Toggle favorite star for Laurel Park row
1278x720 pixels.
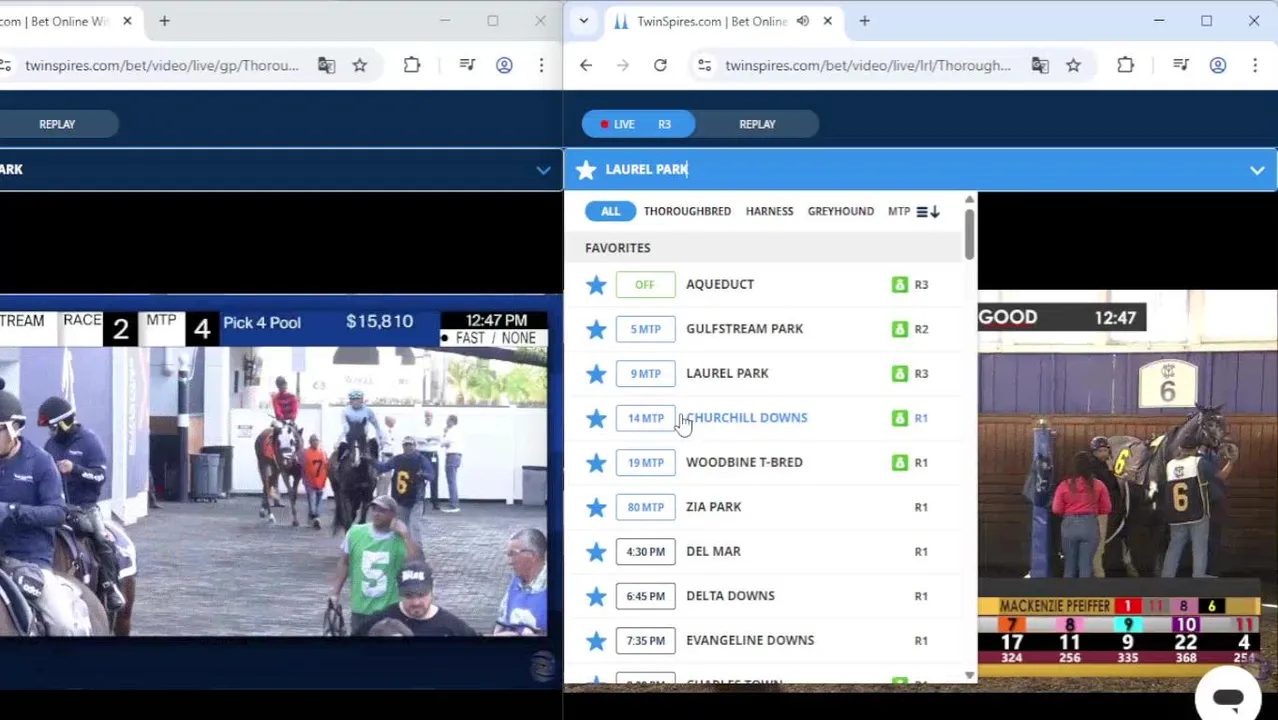[x=596, y=374]
